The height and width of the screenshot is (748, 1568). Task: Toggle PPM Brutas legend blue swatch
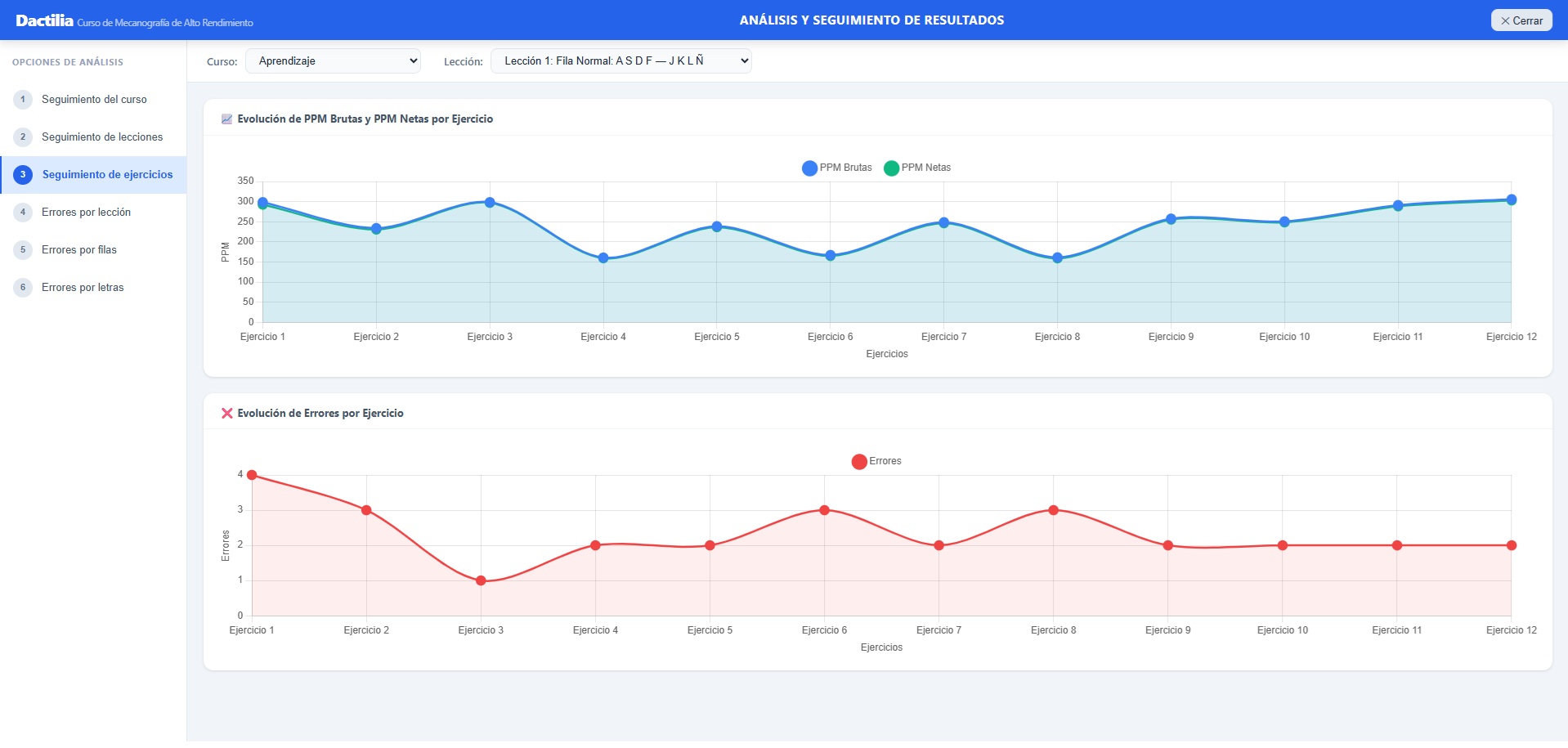coord(809,168)
